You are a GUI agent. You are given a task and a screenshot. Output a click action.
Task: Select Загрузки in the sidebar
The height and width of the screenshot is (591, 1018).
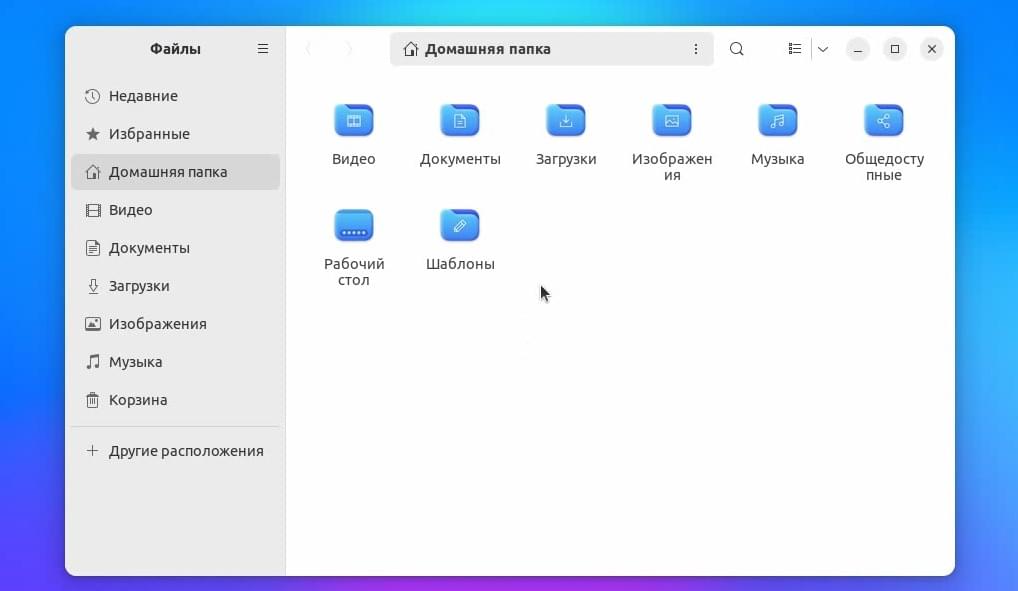175,286
